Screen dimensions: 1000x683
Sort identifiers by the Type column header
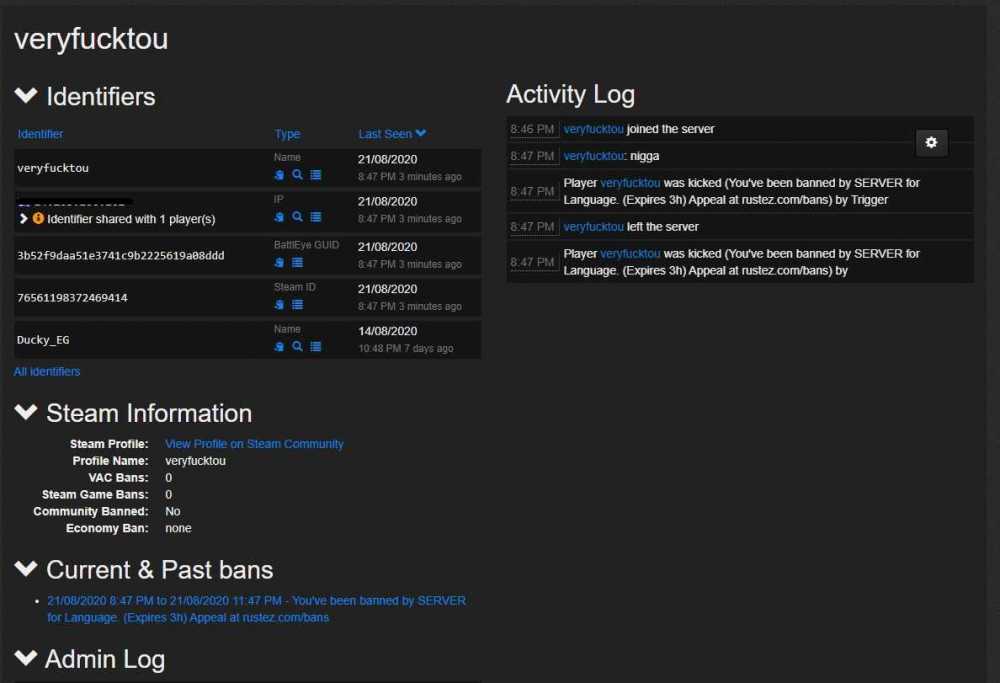pos(287,134)
